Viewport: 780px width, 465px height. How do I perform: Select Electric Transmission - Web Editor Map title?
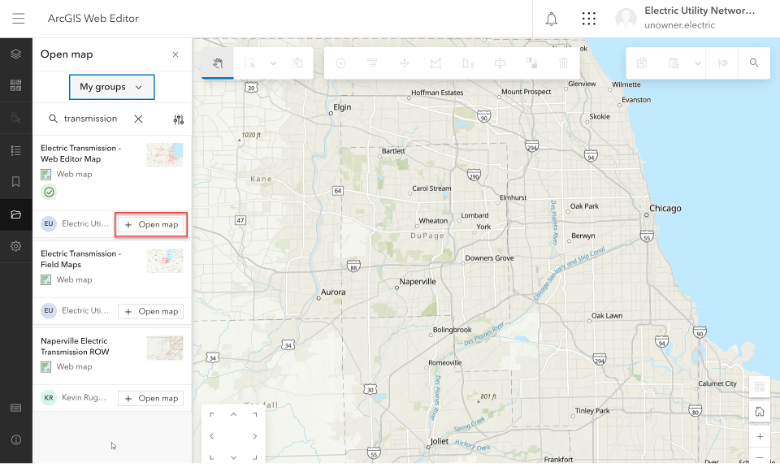click(81, 153)
